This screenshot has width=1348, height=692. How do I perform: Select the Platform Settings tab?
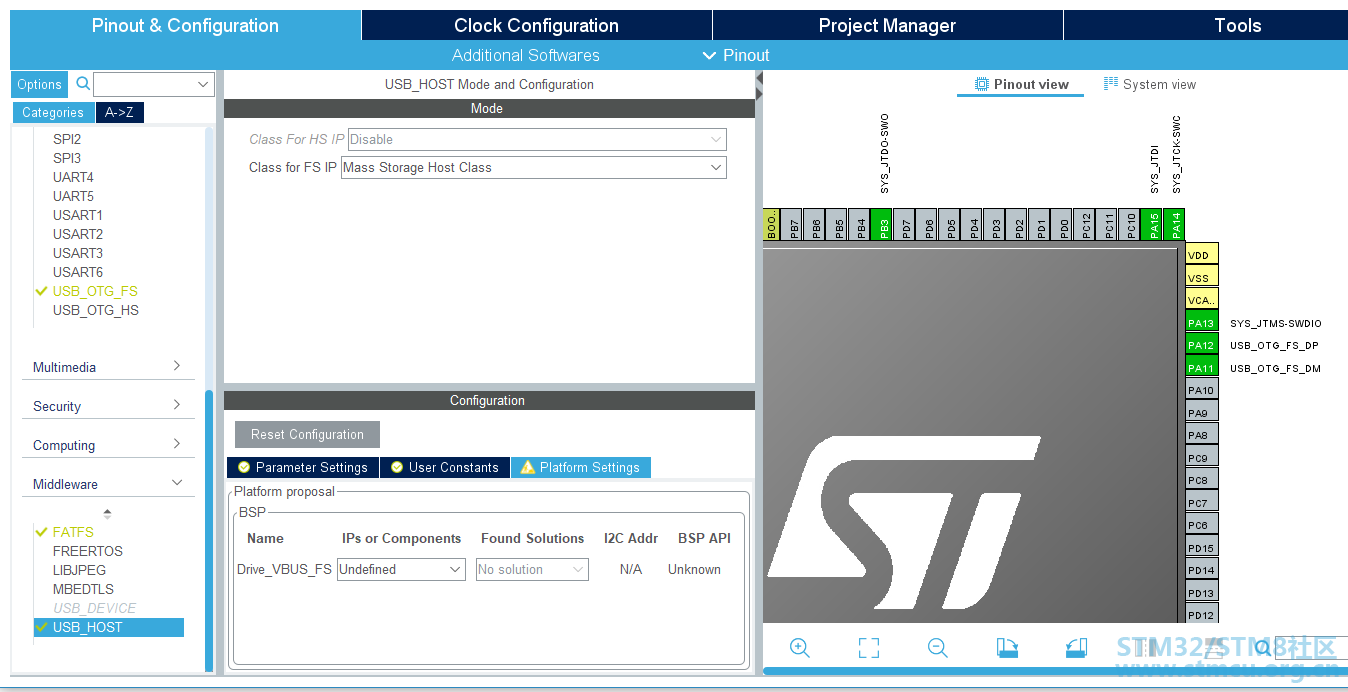click(581, 467)
